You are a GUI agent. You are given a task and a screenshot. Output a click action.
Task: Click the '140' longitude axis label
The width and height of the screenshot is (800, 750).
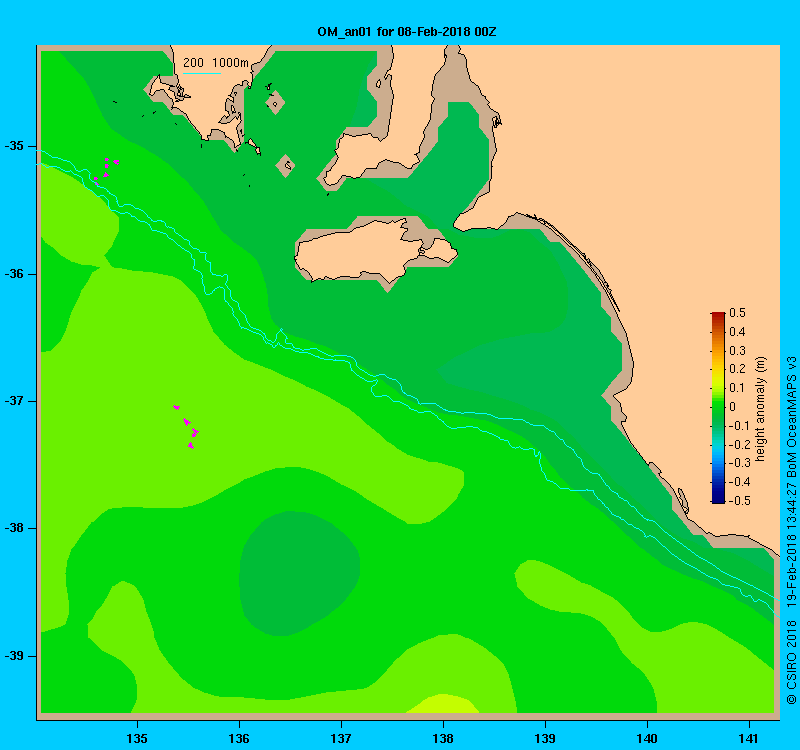tap(647, 739)
